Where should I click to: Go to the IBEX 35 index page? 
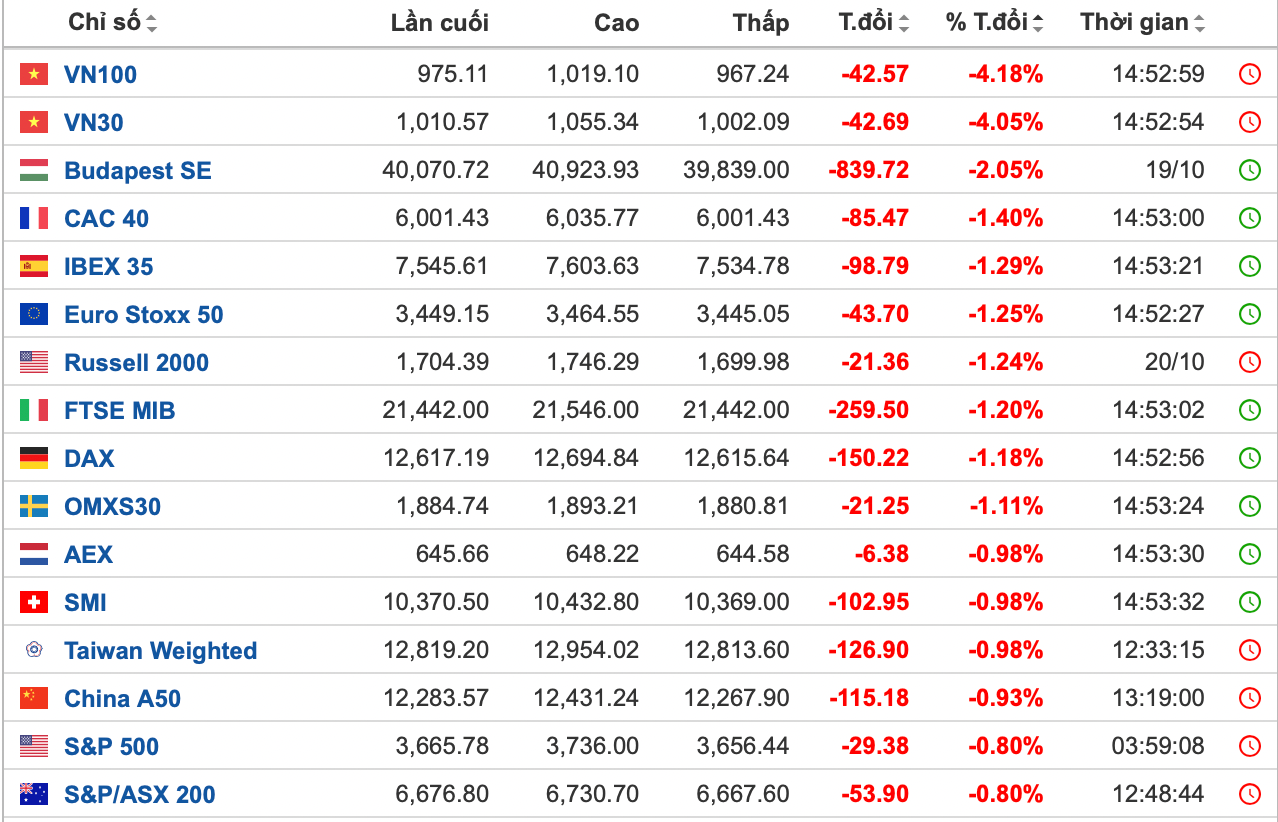(108, 267)
